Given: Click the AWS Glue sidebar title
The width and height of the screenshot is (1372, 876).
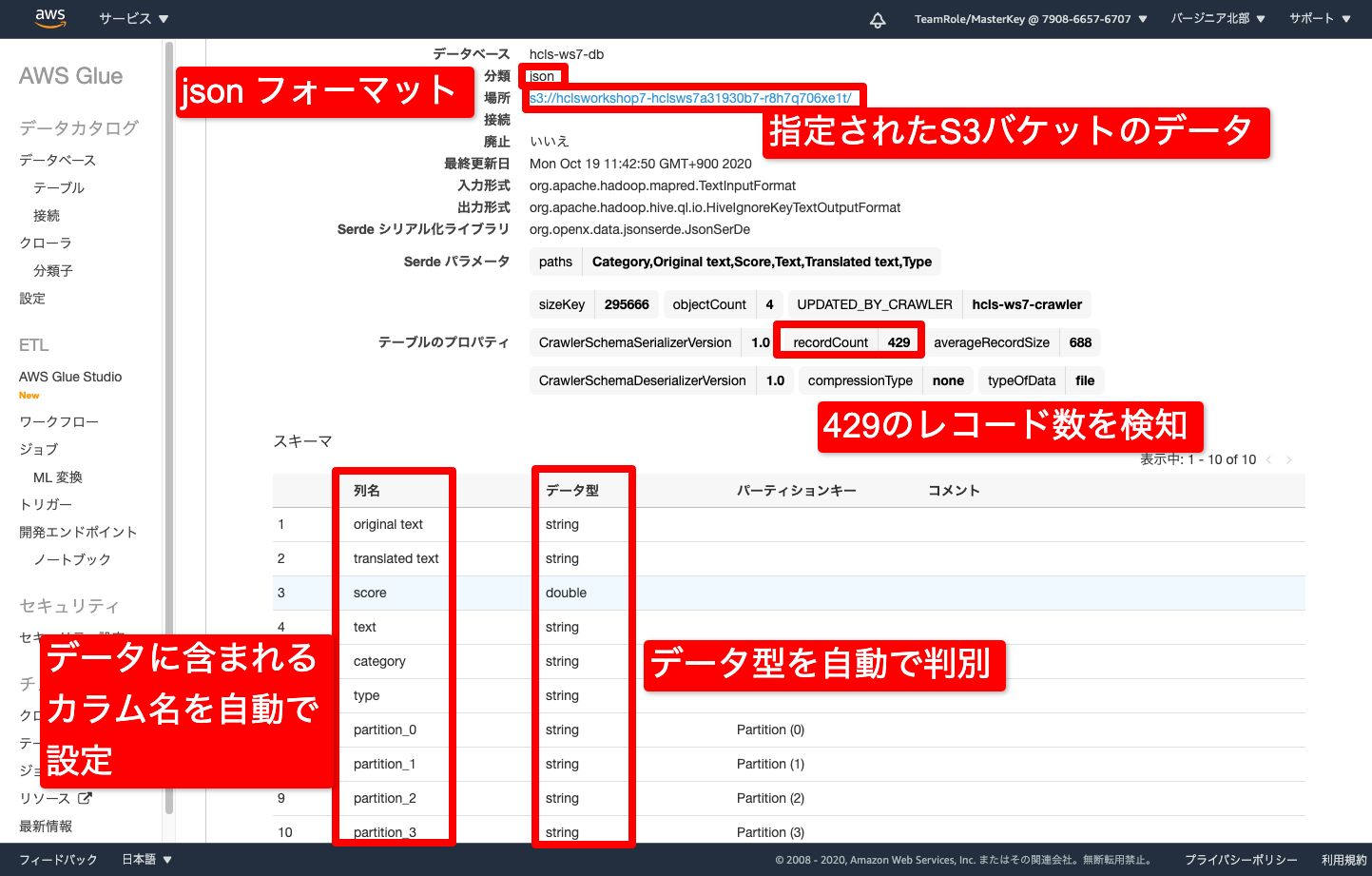Looking at the screenshot, I should click(x=70, y=76).
